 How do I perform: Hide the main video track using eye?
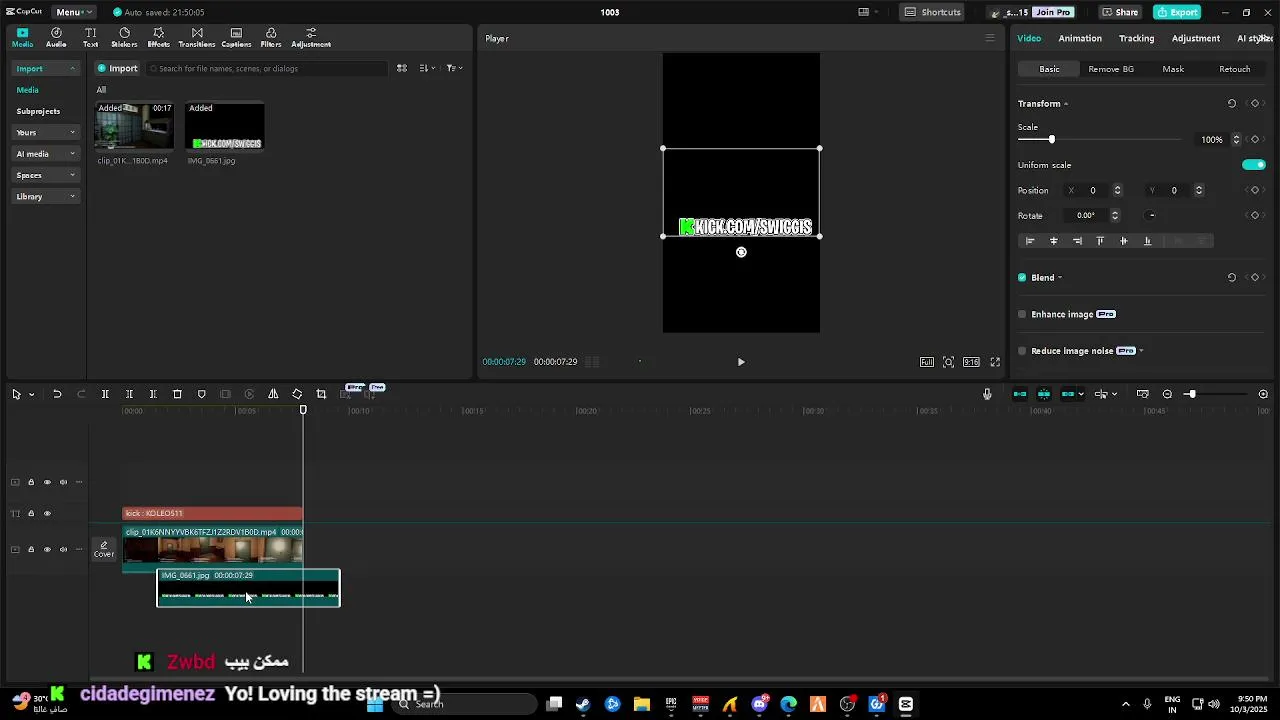(x=47, y=549)
